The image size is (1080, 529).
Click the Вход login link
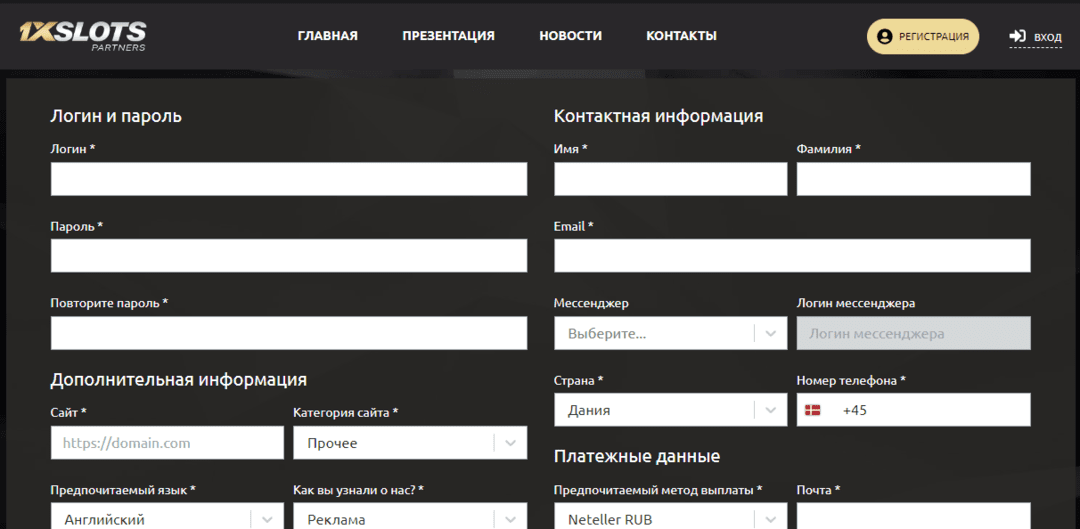click(x=1035, y=37)
